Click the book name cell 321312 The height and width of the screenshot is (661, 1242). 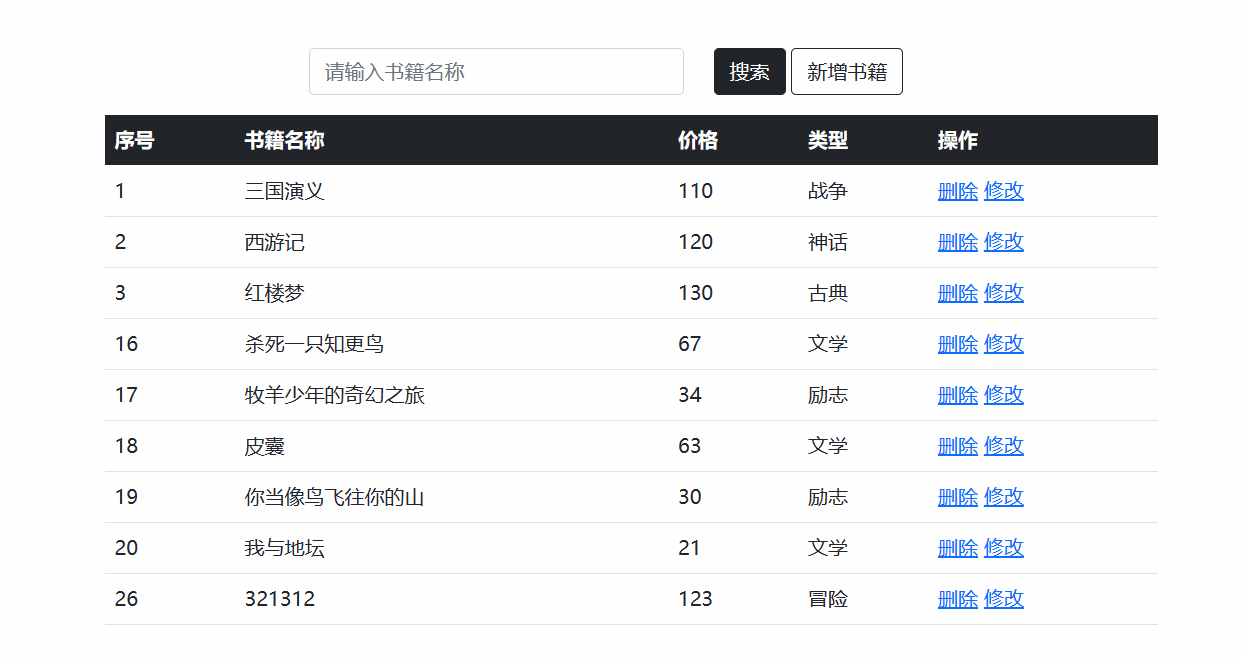click(x=280, y=599)
